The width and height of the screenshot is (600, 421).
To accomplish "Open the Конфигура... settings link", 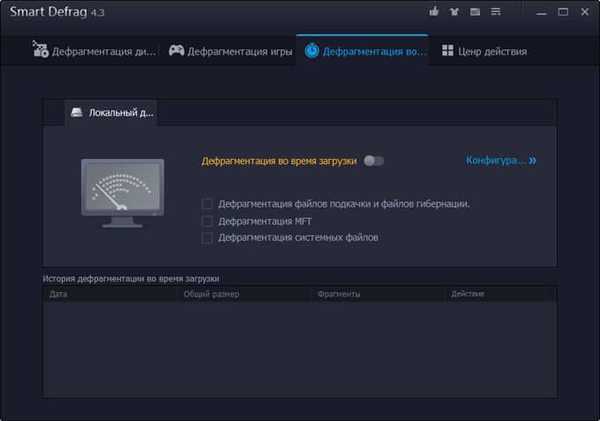I will click(x=501, y=160).
